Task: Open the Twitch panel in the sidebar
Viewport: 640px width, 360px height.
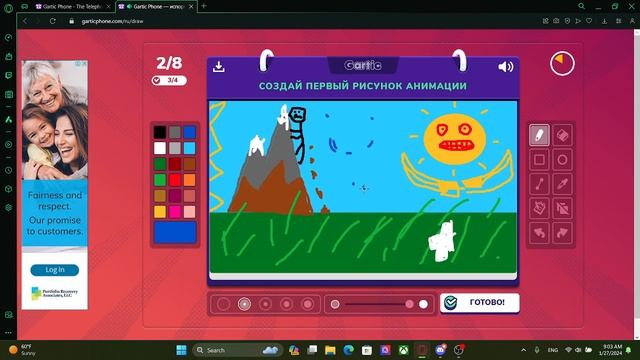Action: (9, 76)
